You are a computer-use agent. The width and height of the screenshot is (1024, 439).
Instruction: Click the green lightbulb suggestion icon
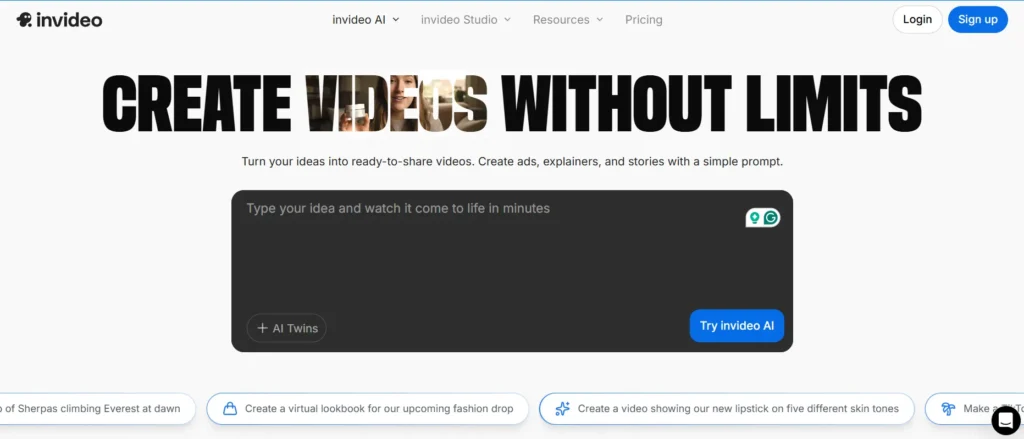pos(755,218)
